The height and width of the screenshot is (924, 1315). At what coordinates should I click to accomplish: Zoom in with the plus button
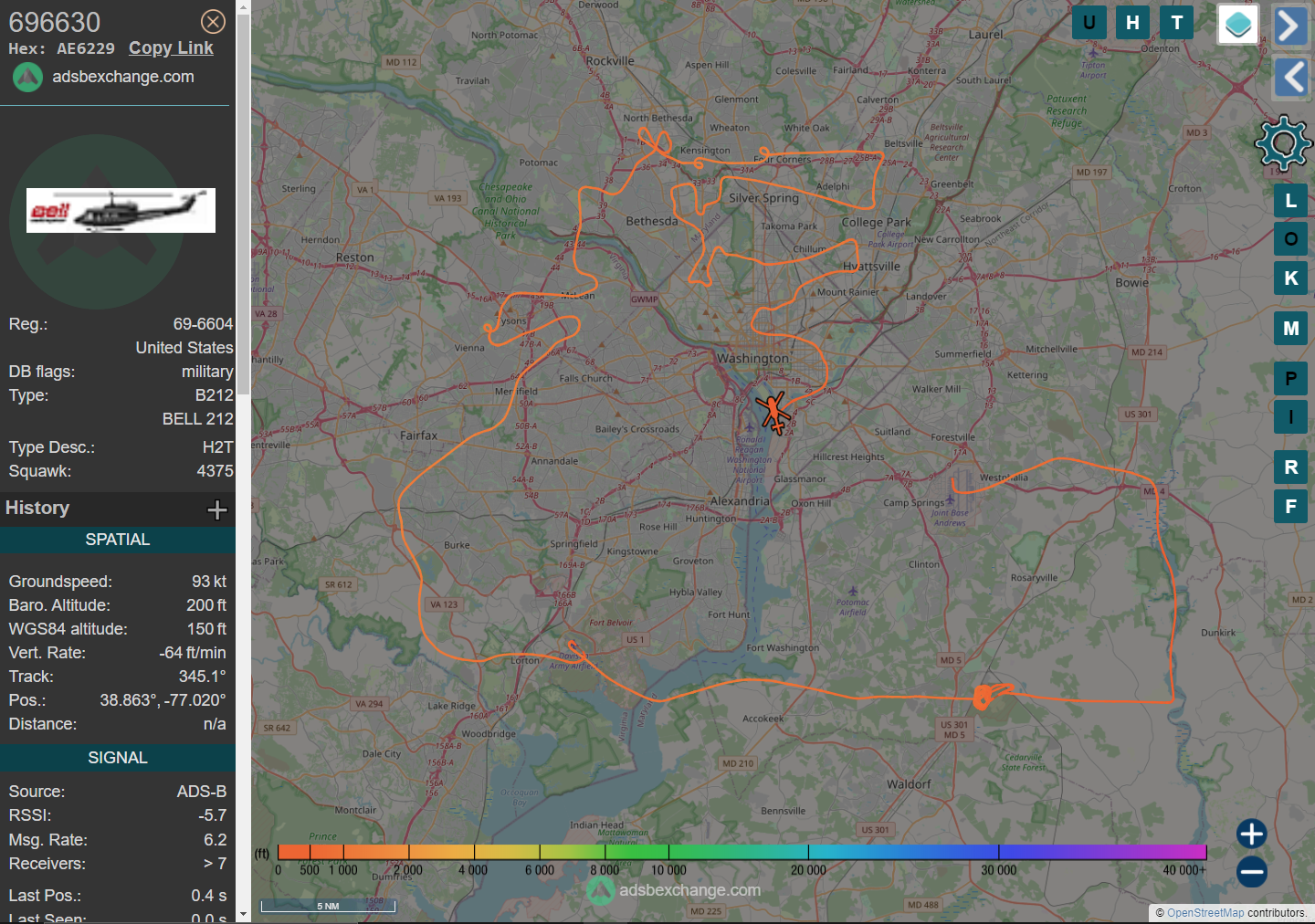pos(1252,834)
